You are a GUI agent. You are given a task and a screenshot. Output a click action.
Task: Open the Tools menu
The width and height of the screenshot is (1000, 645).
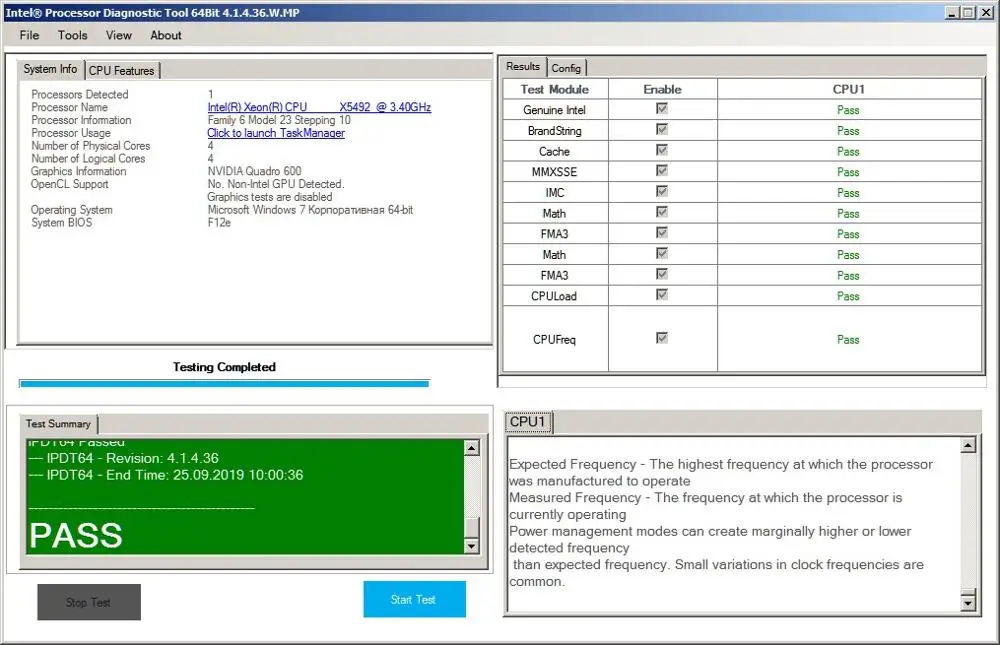[73, 35]
